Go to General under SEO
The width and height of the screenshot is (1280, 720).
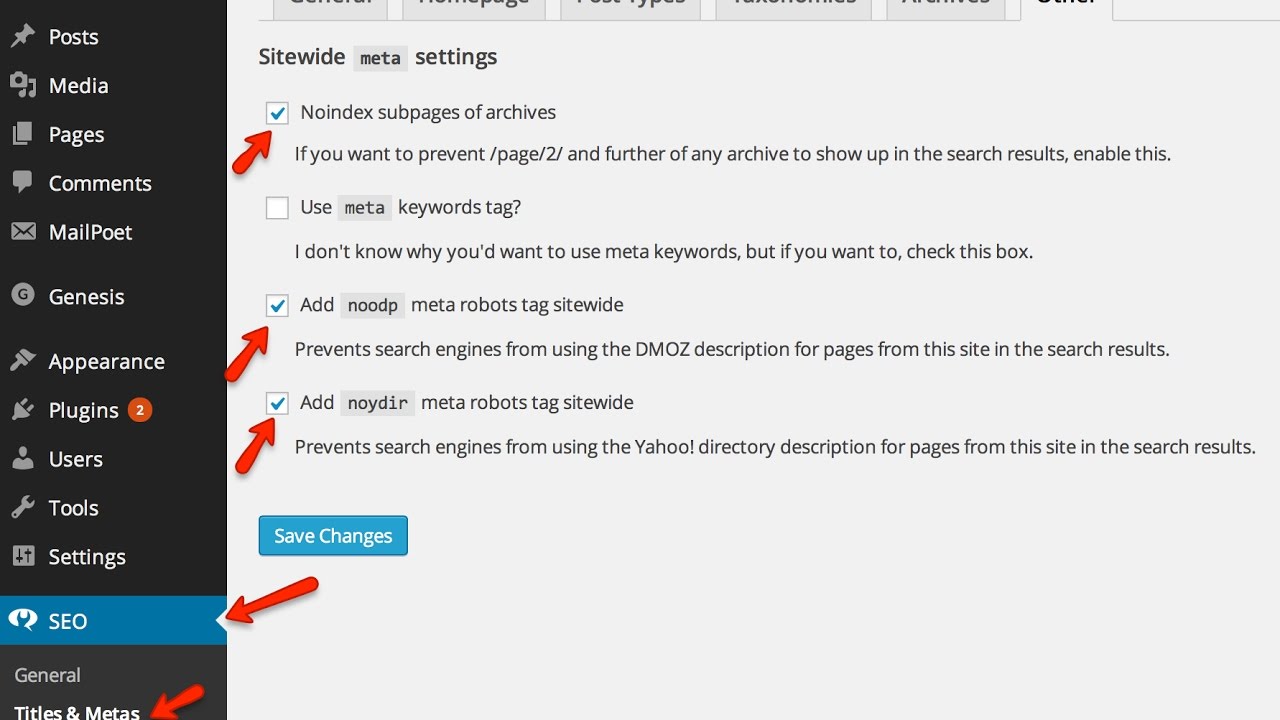click(47, 675)
